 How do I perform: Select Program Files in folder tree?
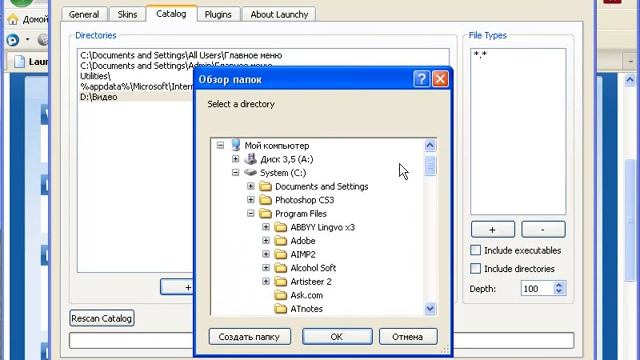click(x=301, y=213)
